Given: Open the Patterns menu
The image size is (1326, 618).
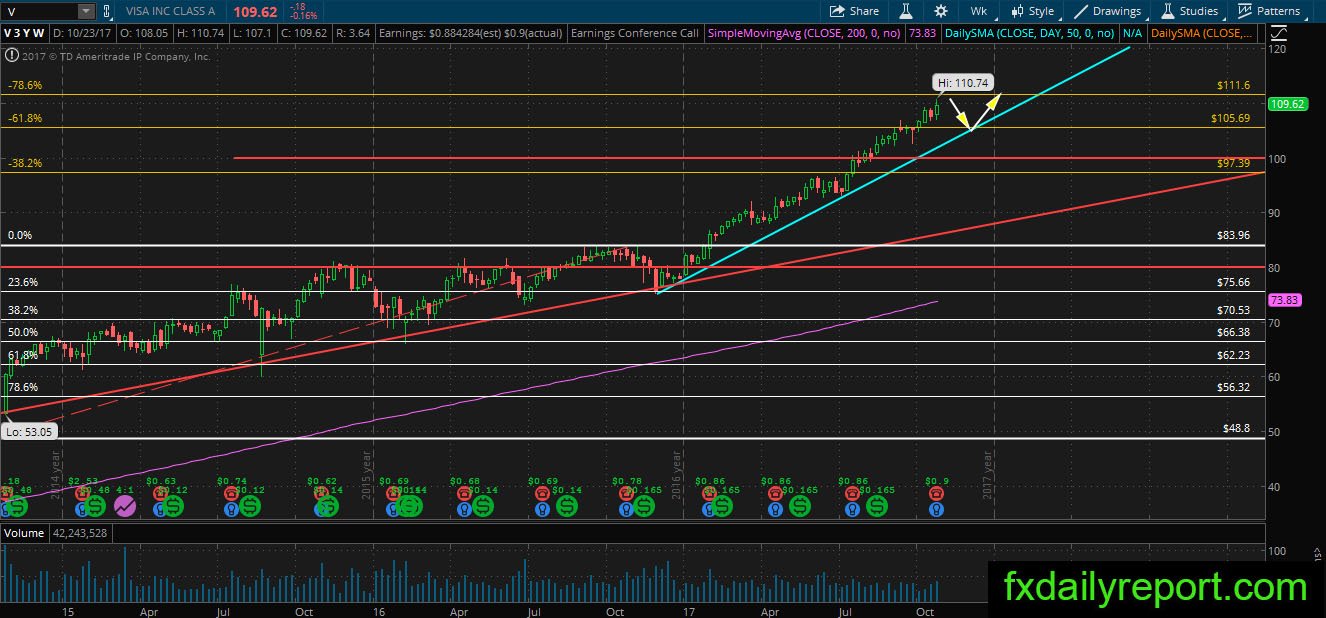Looking at the screenshot, I should coord(1270,11).
